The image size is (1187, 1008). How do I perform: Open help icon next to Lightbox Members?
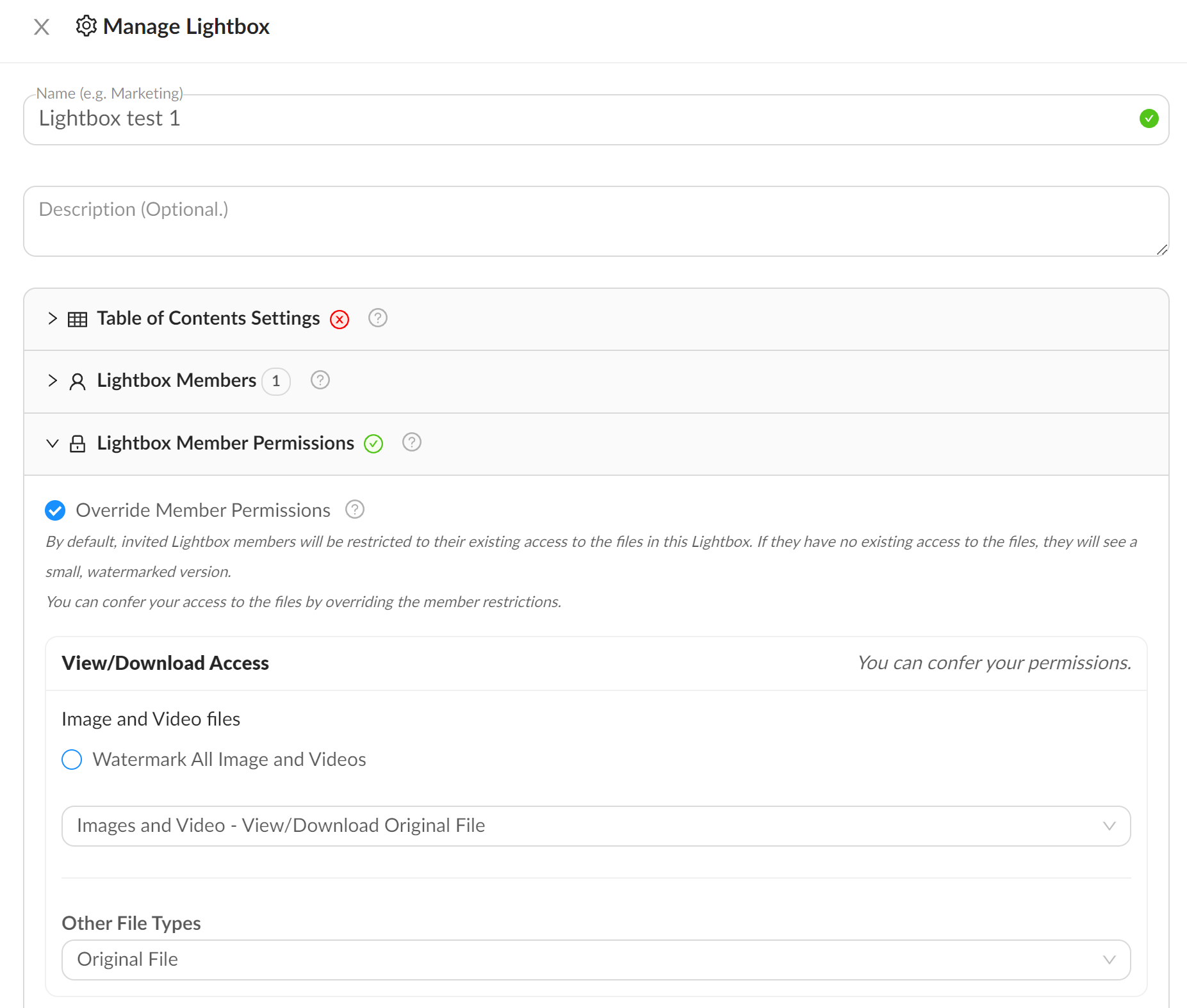pos(320,380)
